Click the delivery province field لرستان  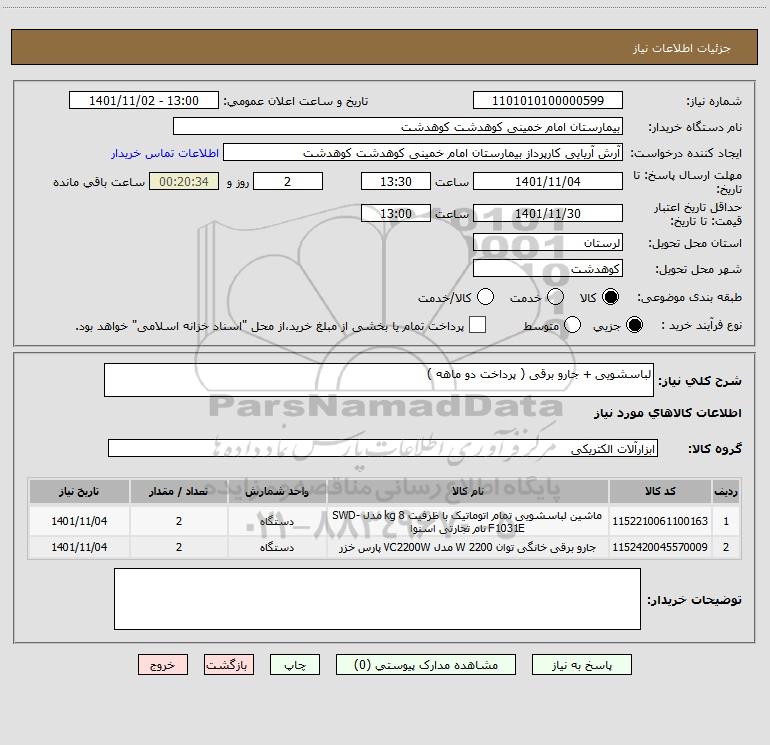click(548, 243)
